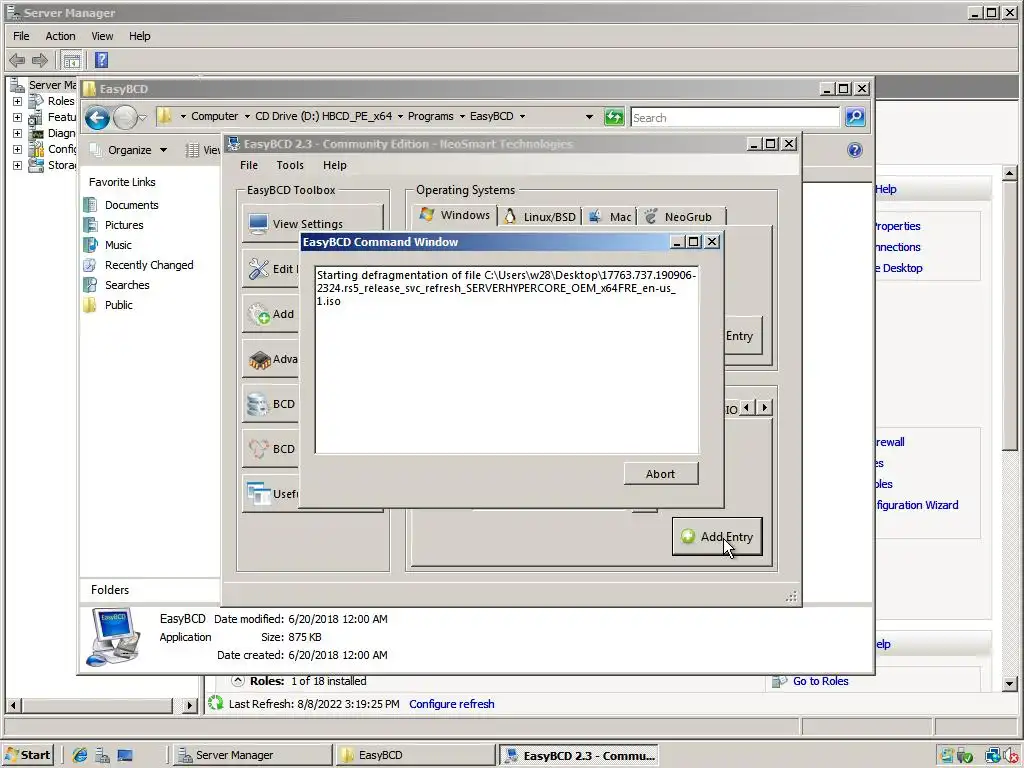Switch to EasyBCD folder taskbar button
Image resolution: width=1024 pixels, height=768 pixels.
click(415, 755)
